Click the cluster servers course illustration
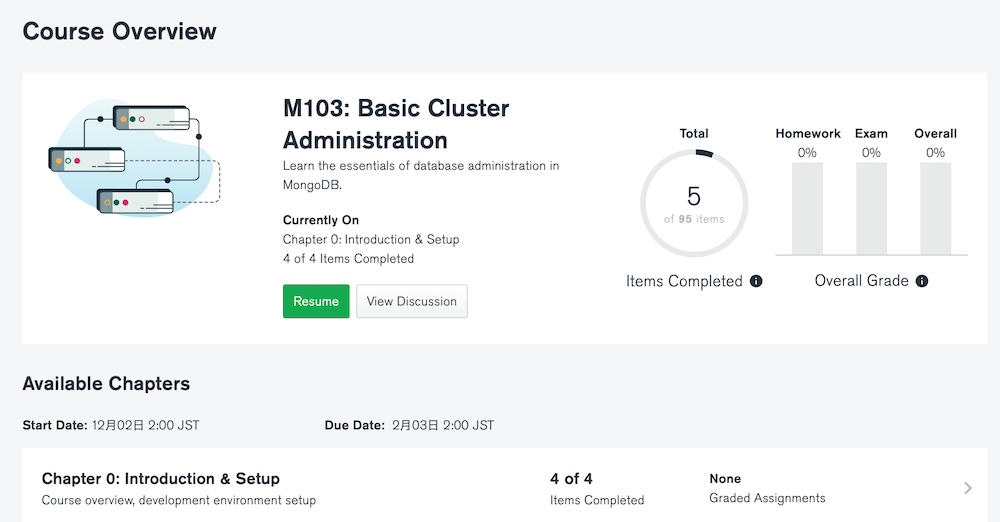This screenshot has height=522, width=1000. [x=135, y=158]
